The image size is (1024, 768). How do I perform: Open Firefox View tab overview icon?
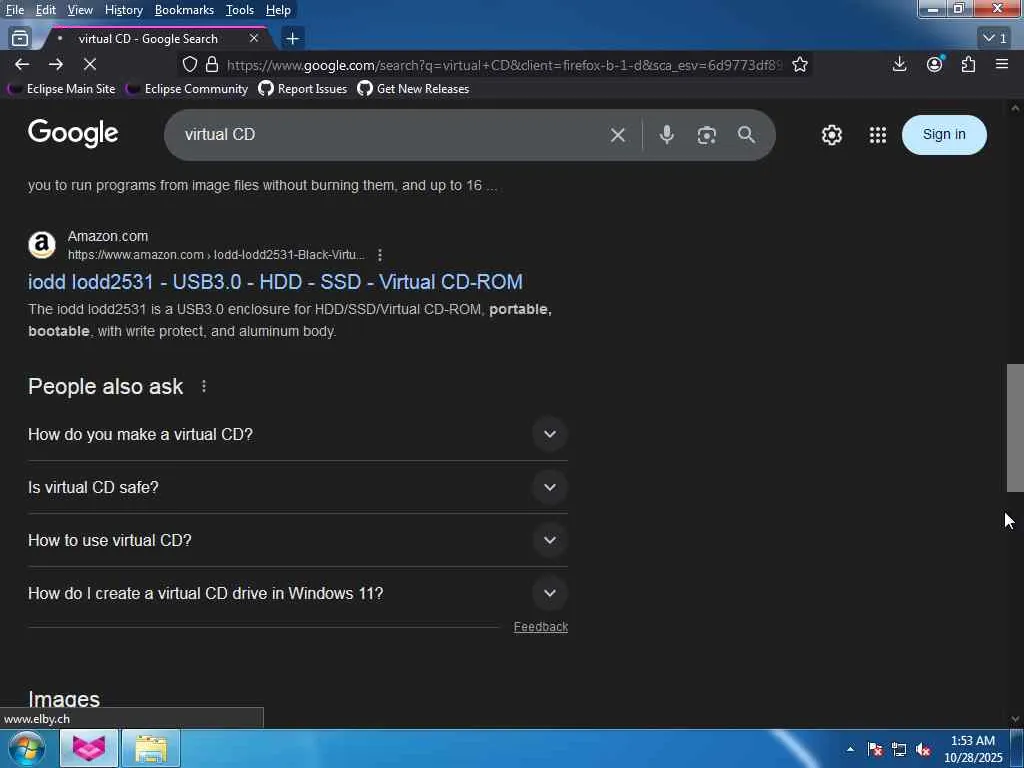click(x=20, y=39)
